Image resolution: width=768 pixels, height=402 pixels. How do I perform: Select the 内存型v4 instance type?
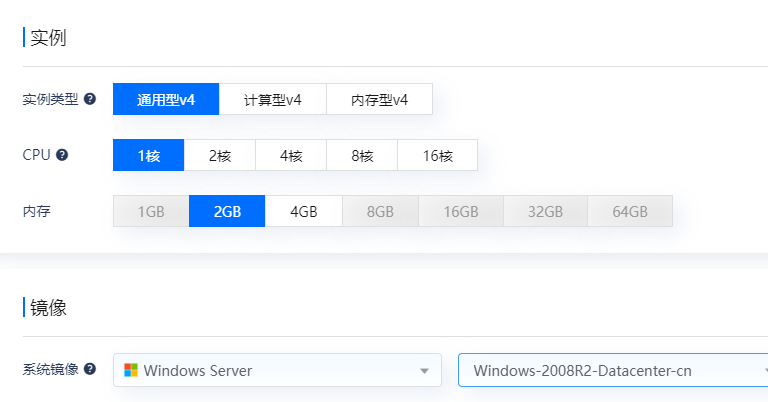379,99
